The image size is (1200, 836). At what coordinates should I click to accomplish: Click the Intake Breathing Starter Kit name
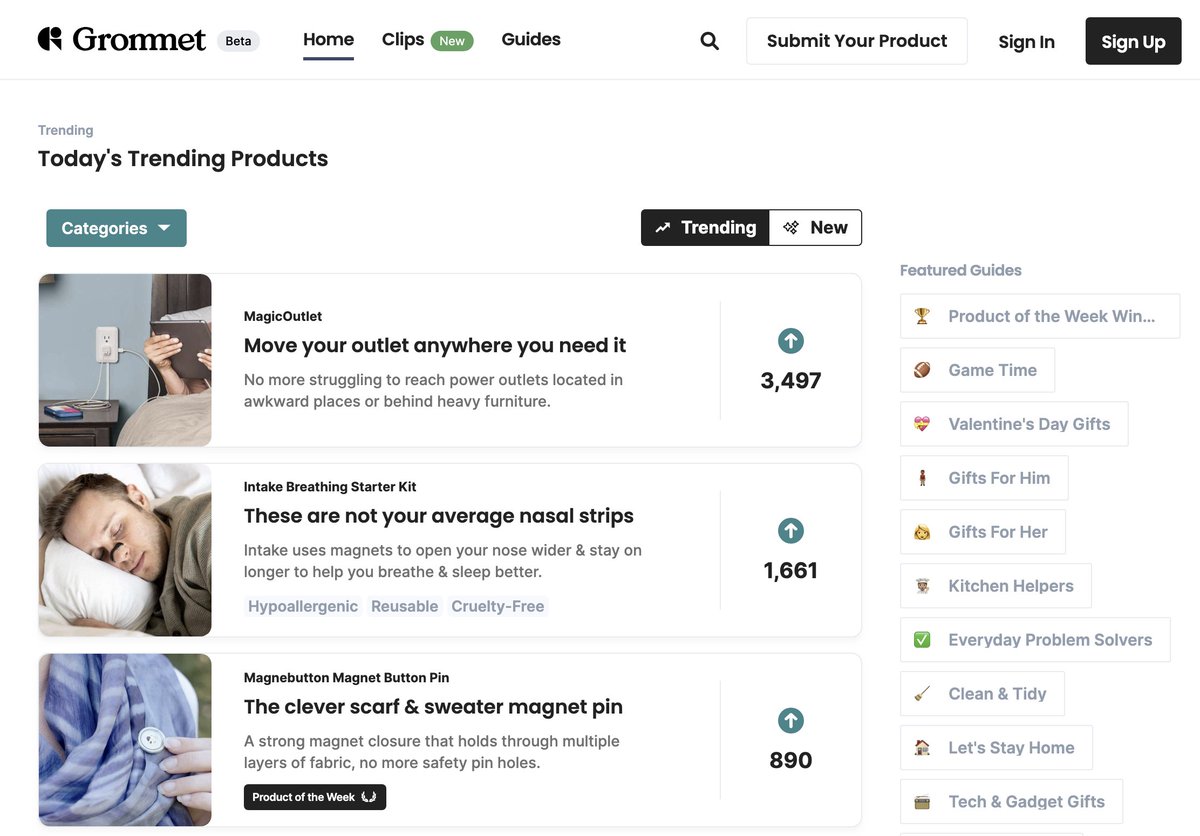tap(330, 487)
